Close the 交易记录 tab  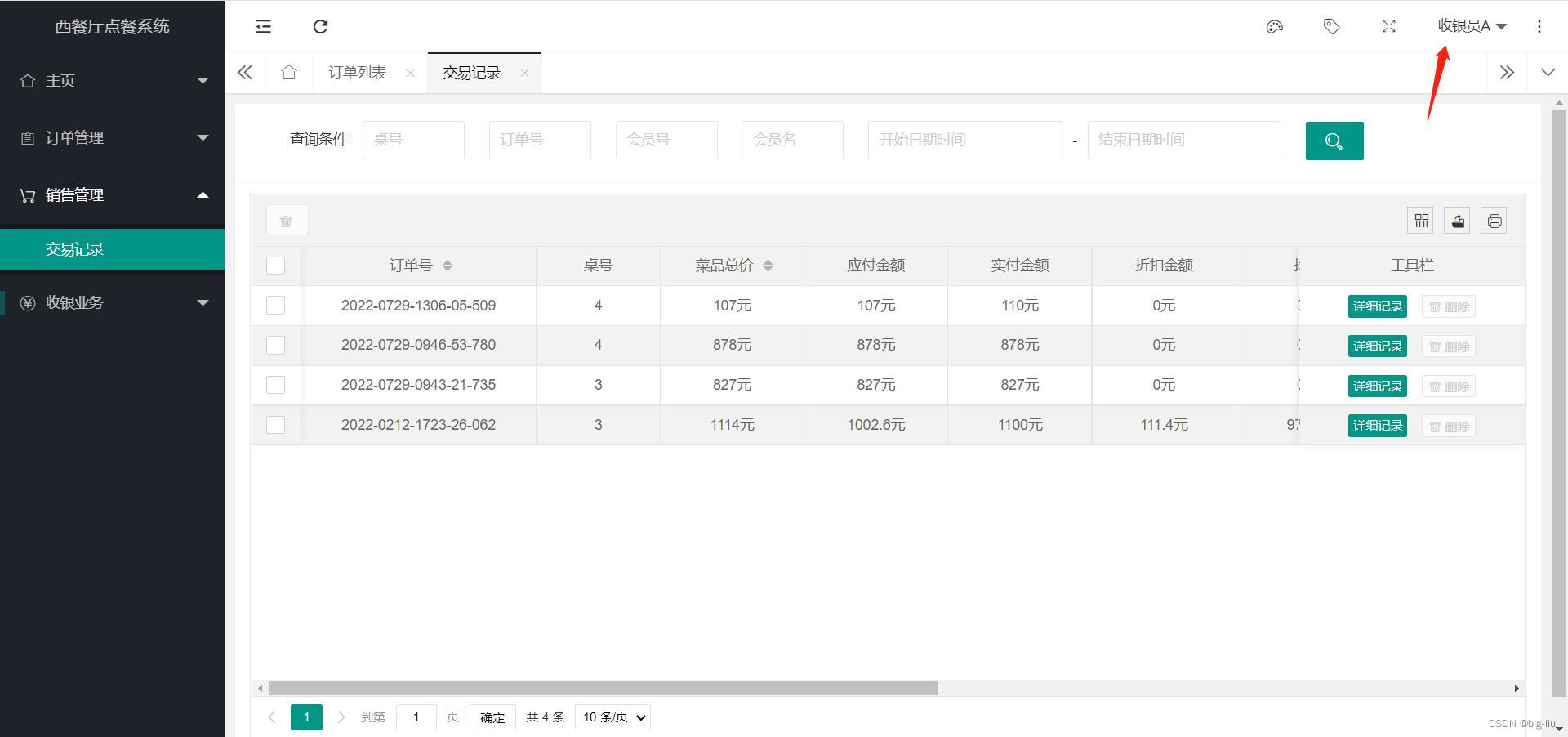pyautogui.click(x=524, y=73)
